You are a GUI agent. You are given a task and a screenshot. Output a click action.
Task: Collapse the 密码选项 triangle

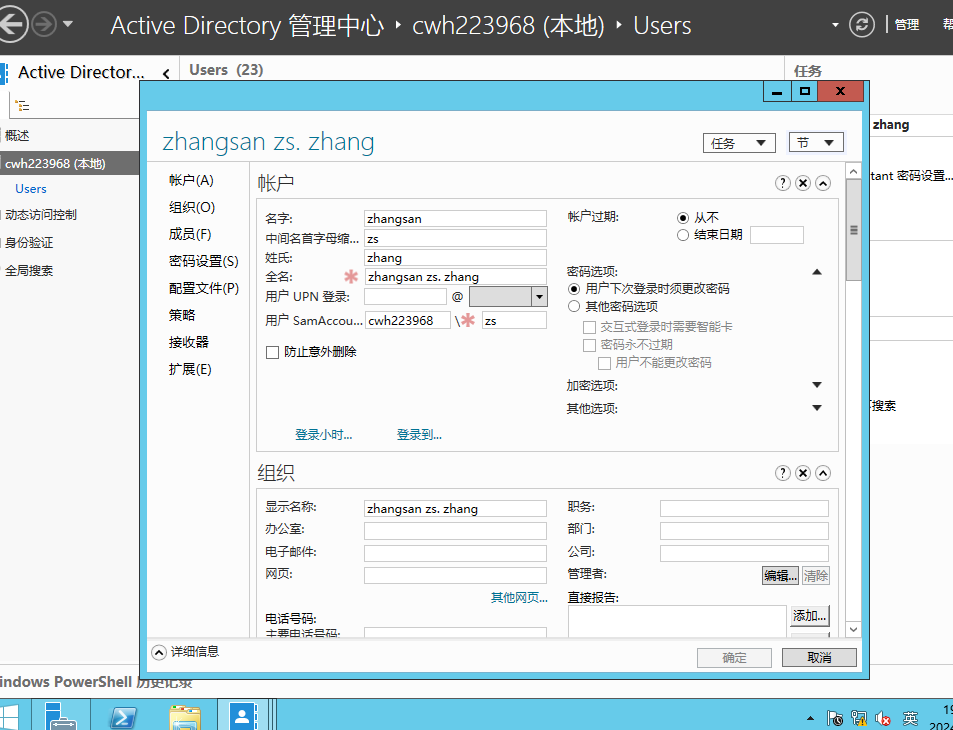(817, 272)
